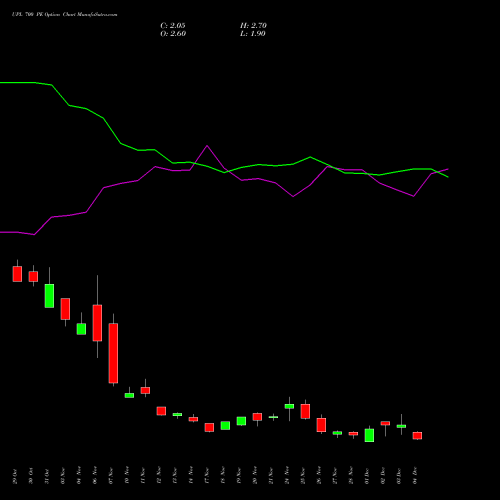Click the red candlestick for 29 Oct
This screenshot has height=500, width=500.
[17, 274]
